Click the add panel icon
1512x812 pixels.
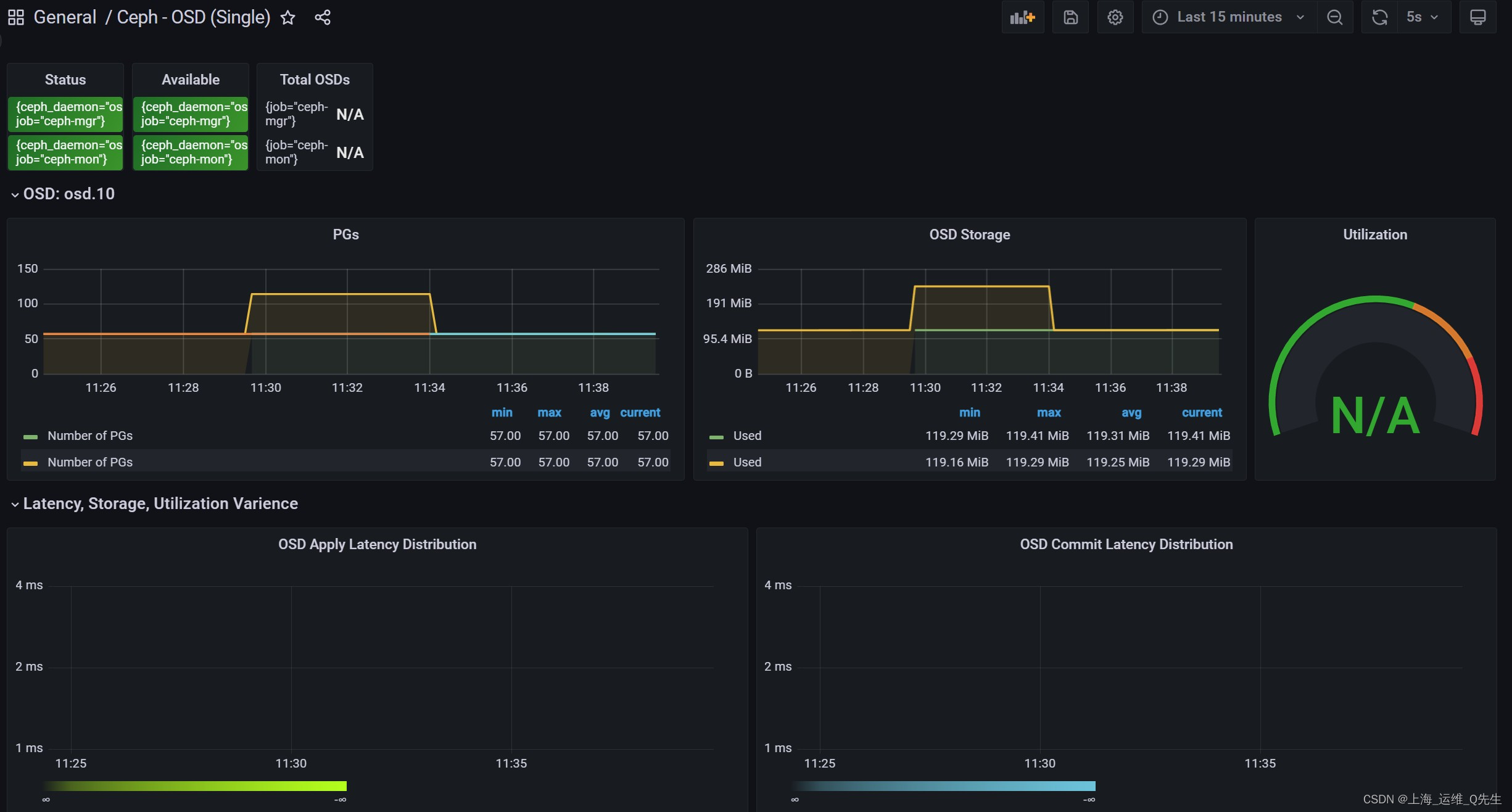pos(1022,17)
